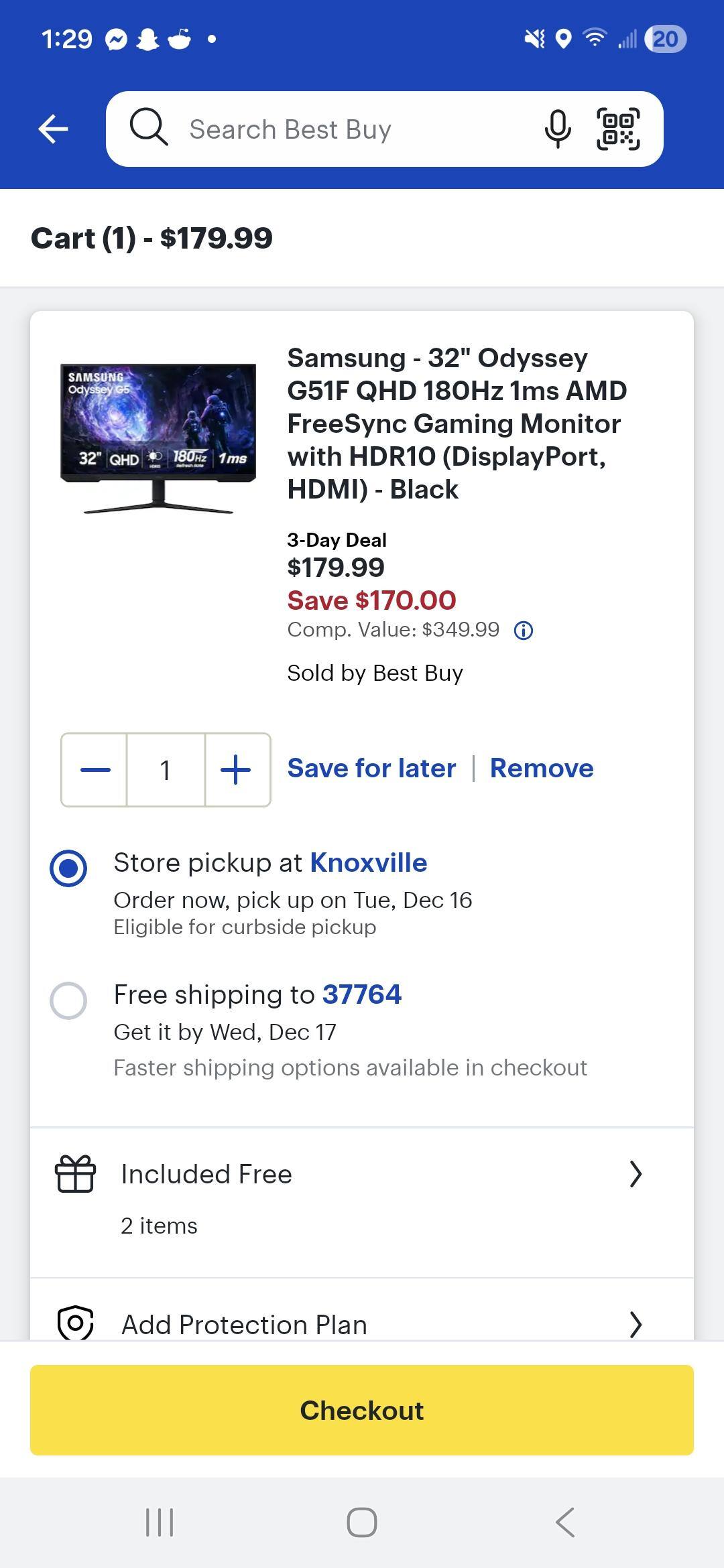
Task: Remove the monitor from cart
Action: [542, 768]
